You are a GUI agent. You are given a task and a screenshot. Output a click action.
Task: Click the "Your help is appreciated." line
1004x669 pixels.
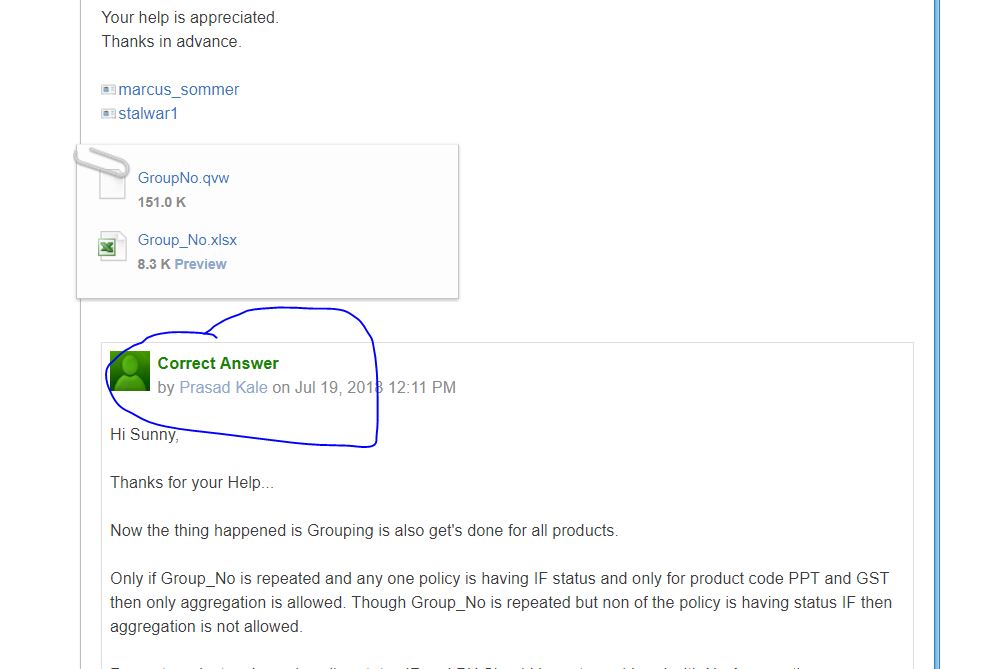(190, 18)
